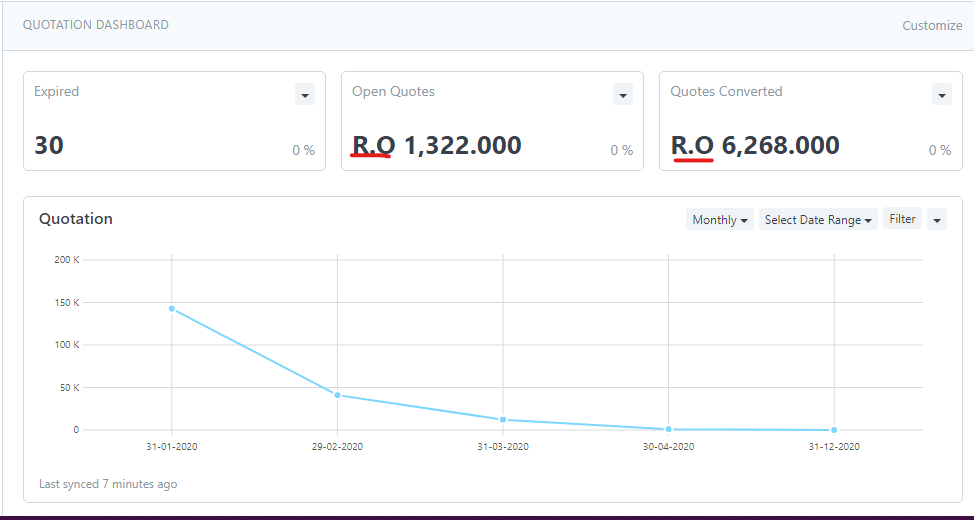This screenshot has width=974, height=520.
Task: Click the 150 K y-axis label
Action: [68, 303]
